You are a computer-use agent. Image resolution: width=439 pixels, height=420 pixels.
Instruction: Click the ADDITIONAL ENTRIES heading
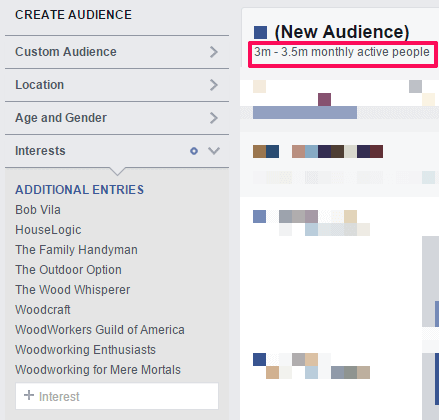tap(80, 190)
